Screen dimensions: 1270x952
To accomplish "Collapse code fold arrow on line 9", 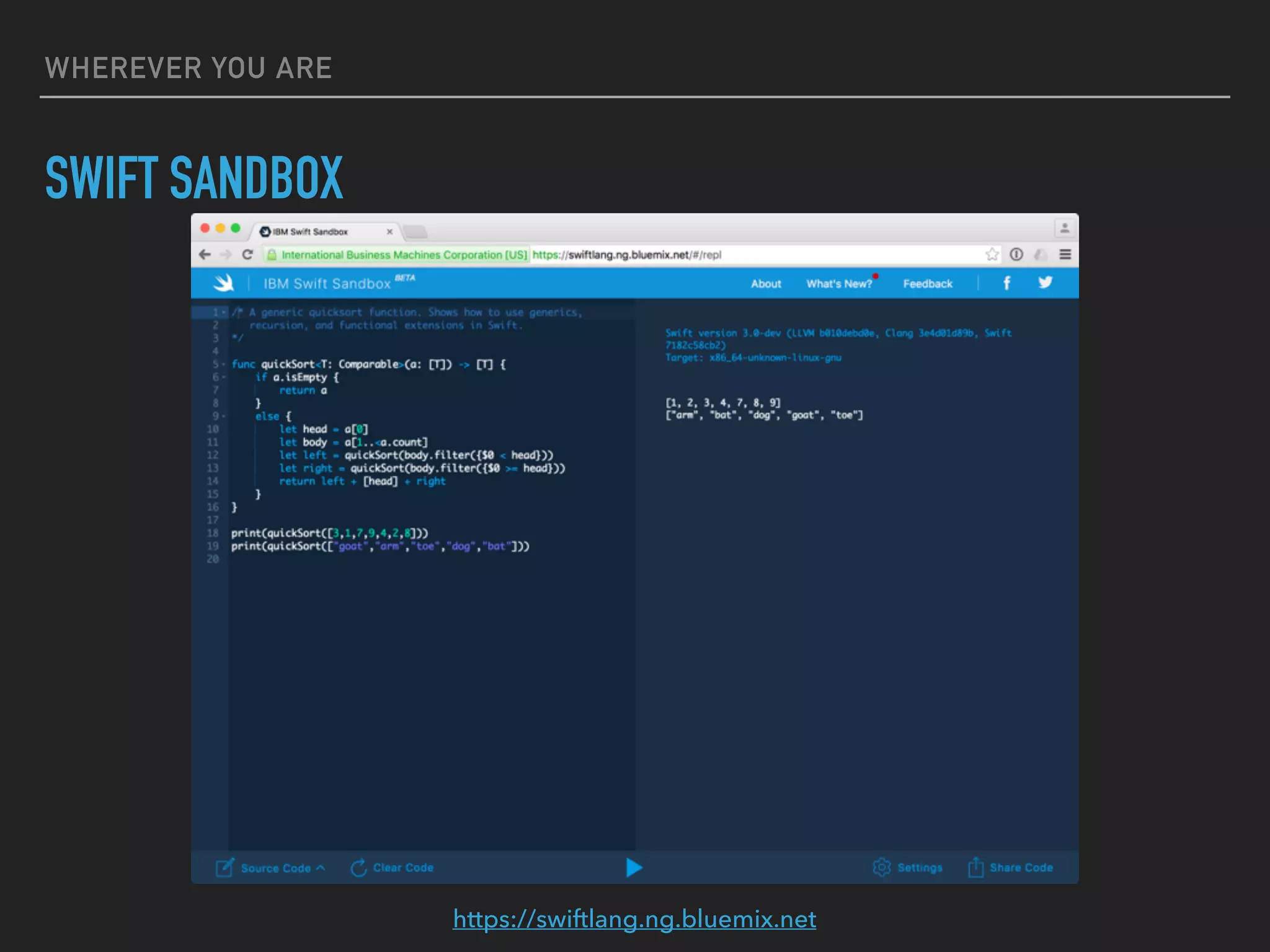I will click(224, 416).
